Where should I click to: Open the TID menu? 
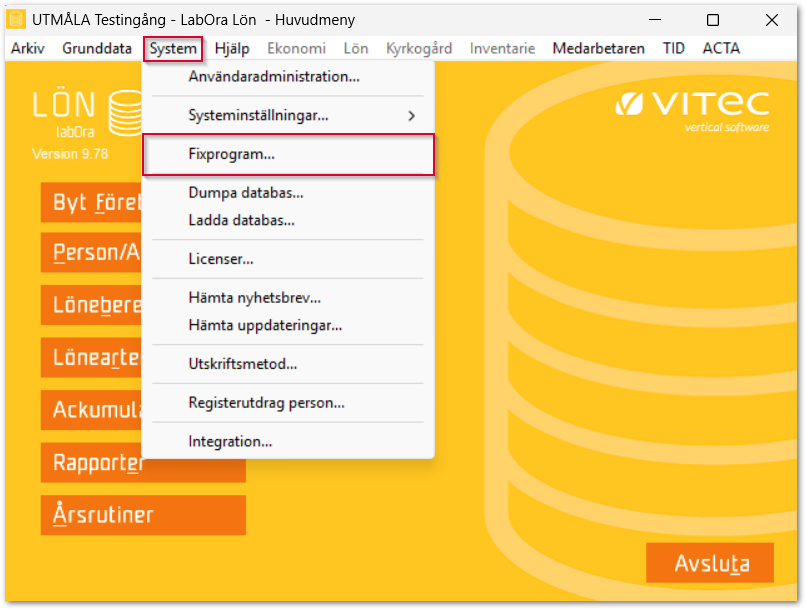click(673, 48)
